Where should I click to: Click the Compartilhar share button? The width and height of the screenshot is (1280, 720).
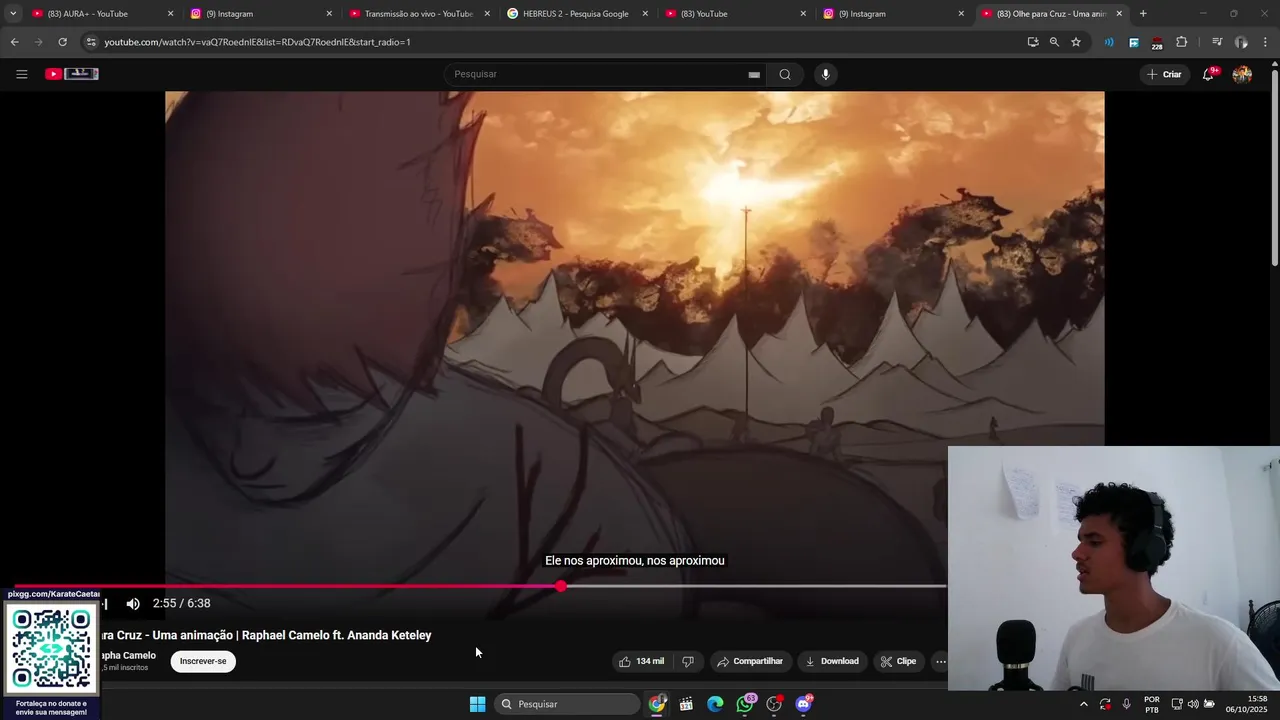750,661
